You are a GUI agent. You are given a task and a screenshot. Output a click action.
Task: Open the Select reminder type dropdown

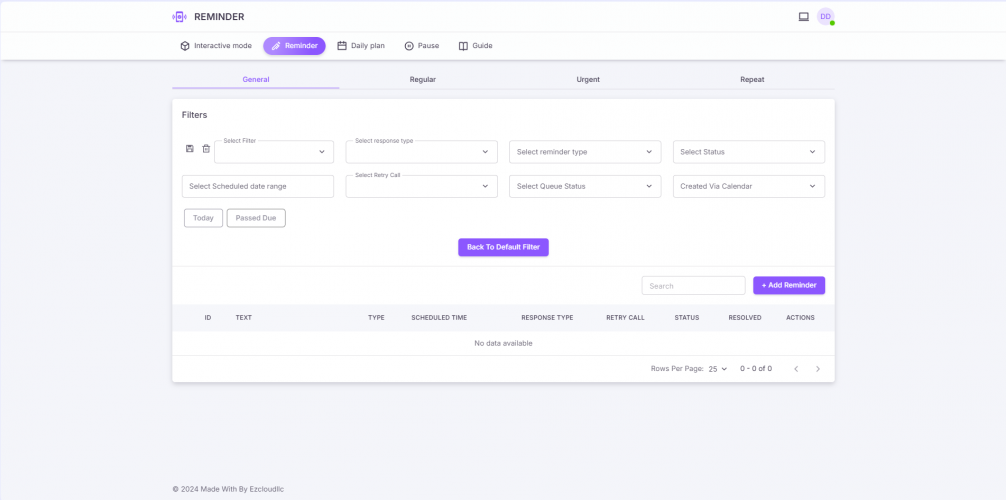(585, 152)
